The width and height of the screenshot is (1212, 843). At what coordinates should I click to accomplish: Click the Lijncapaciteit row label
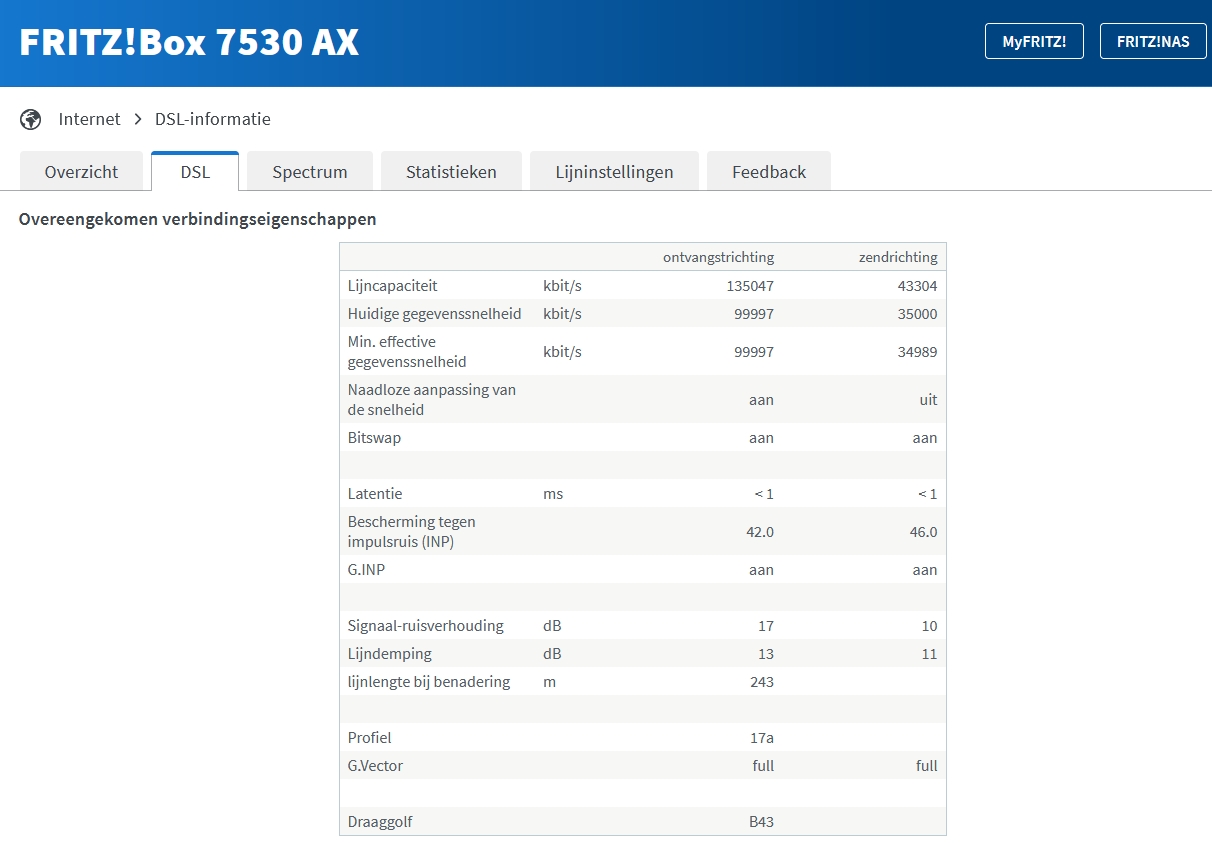392,286
